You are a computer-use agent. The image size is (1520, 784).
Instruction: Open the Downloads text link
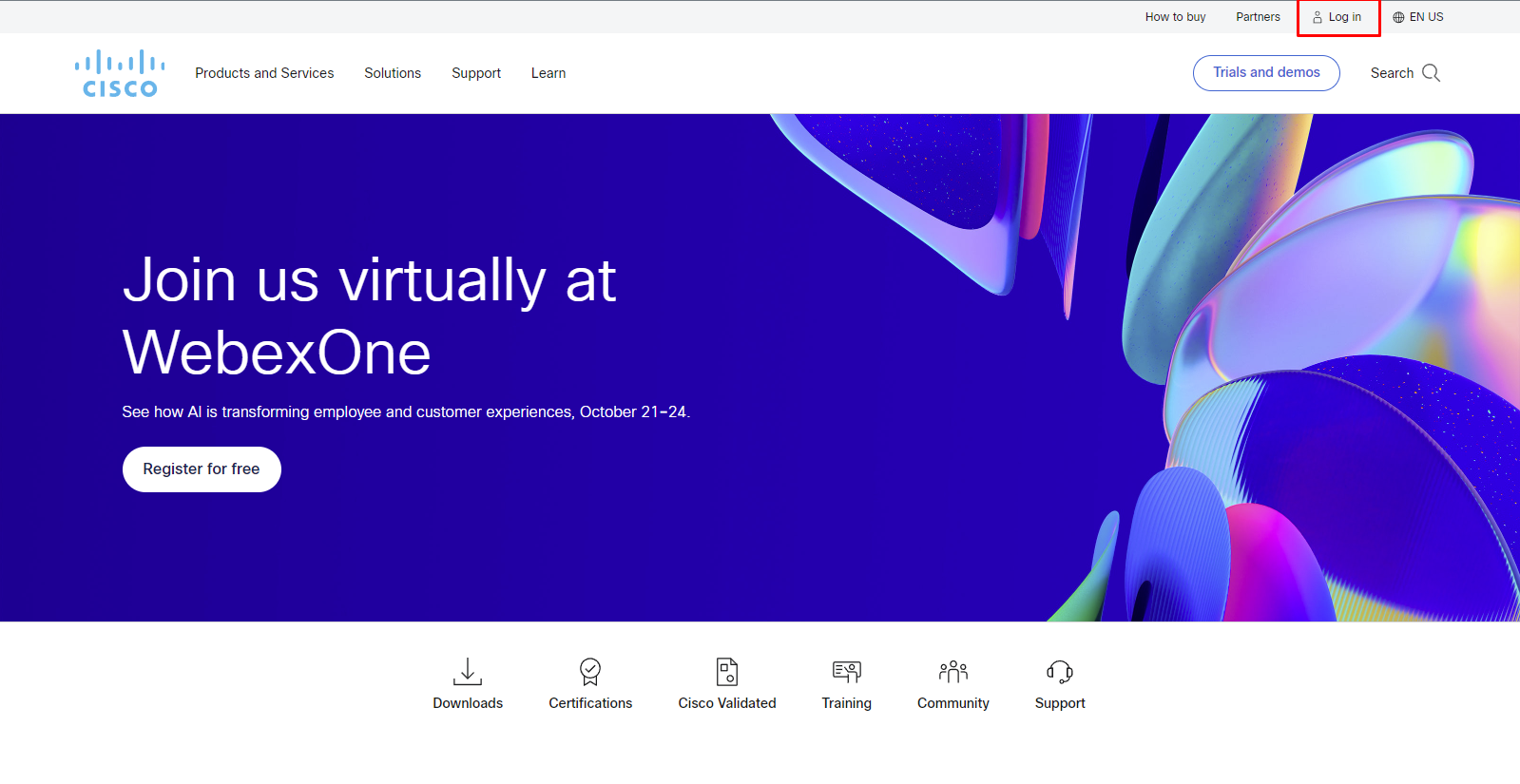468,703
